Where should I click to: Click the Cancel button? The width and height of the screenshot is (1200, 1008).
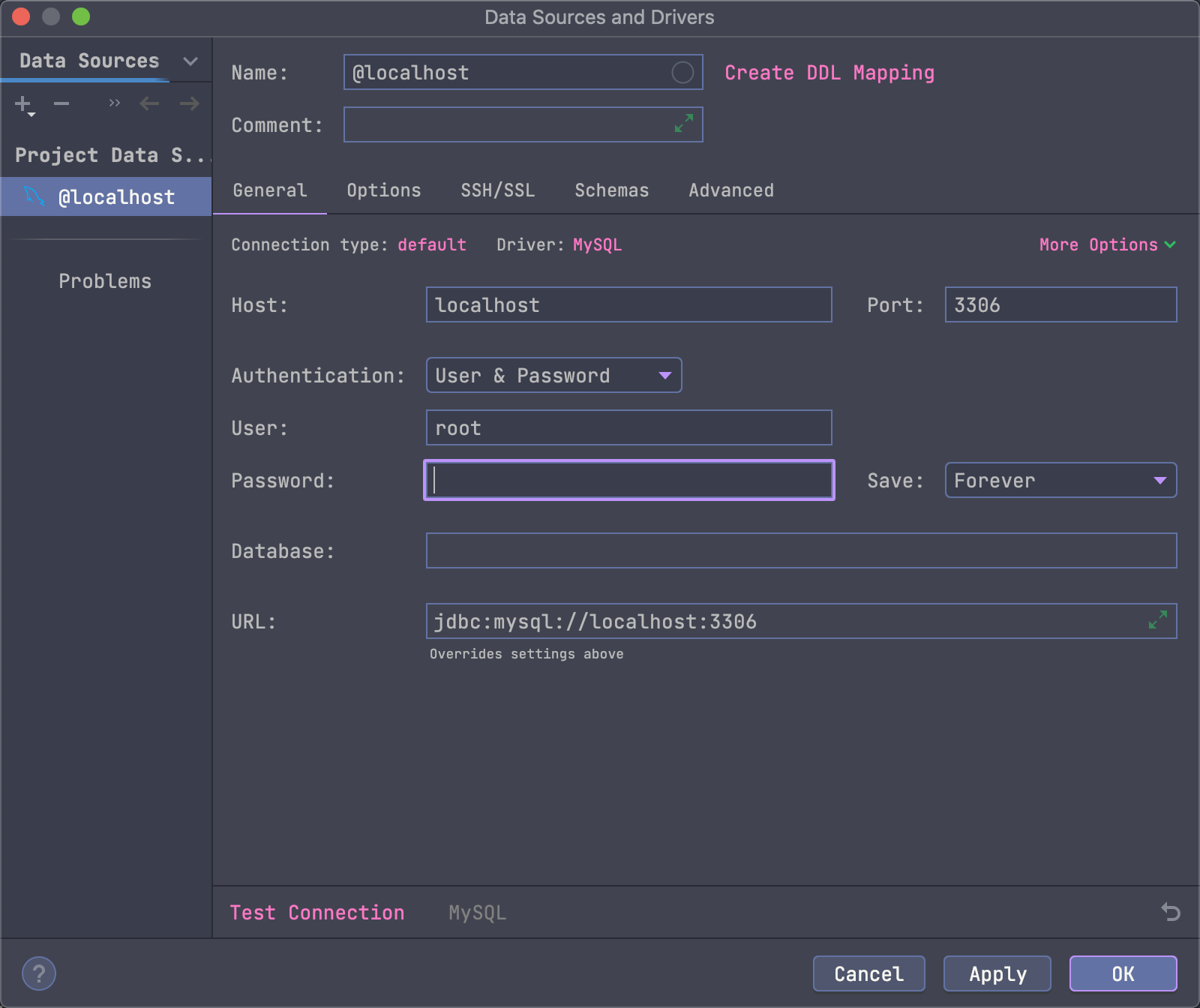pyautogui.click(x=869, y=973)
